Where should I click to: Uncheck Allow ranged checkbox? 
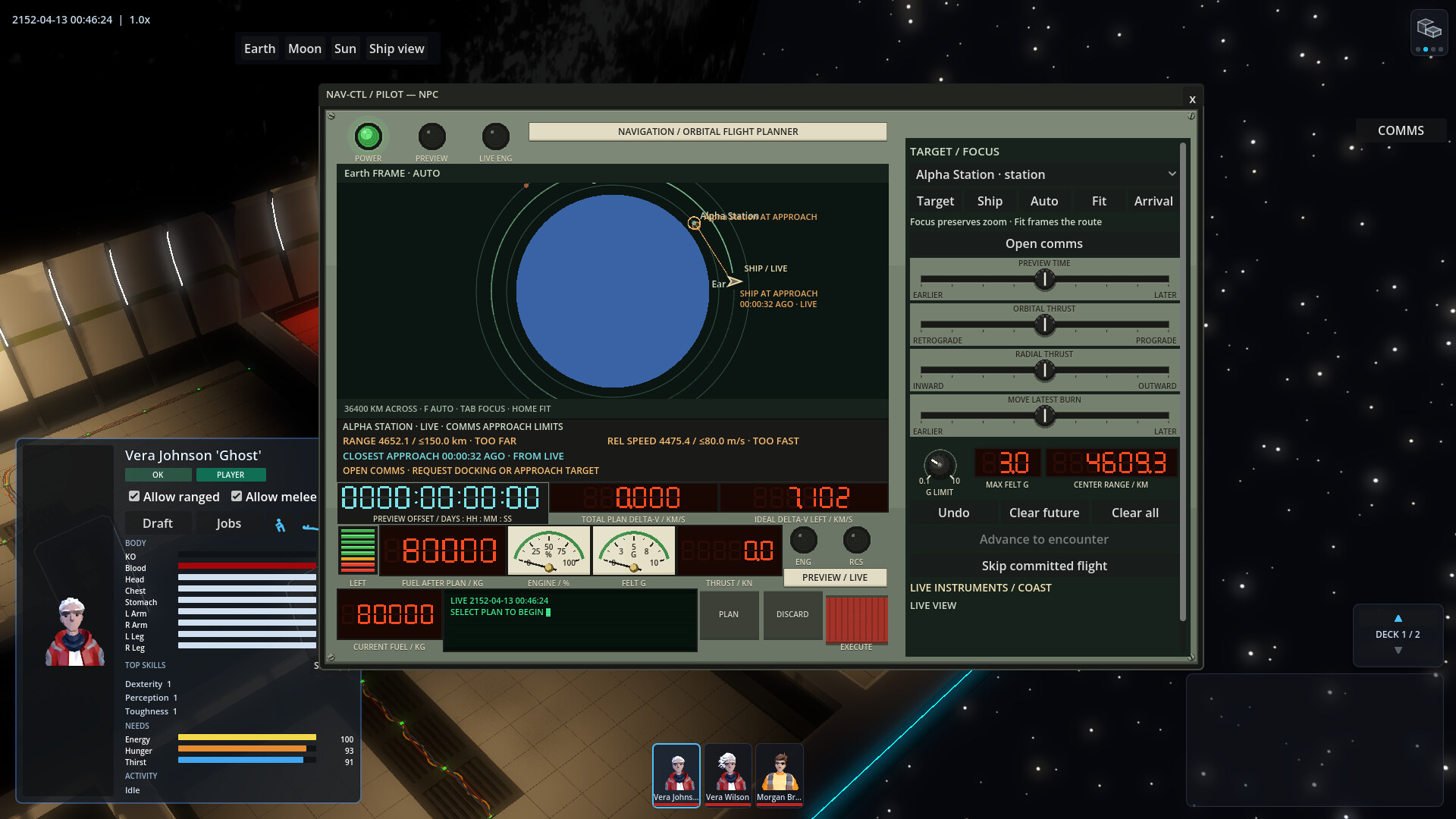coord(134,496)
